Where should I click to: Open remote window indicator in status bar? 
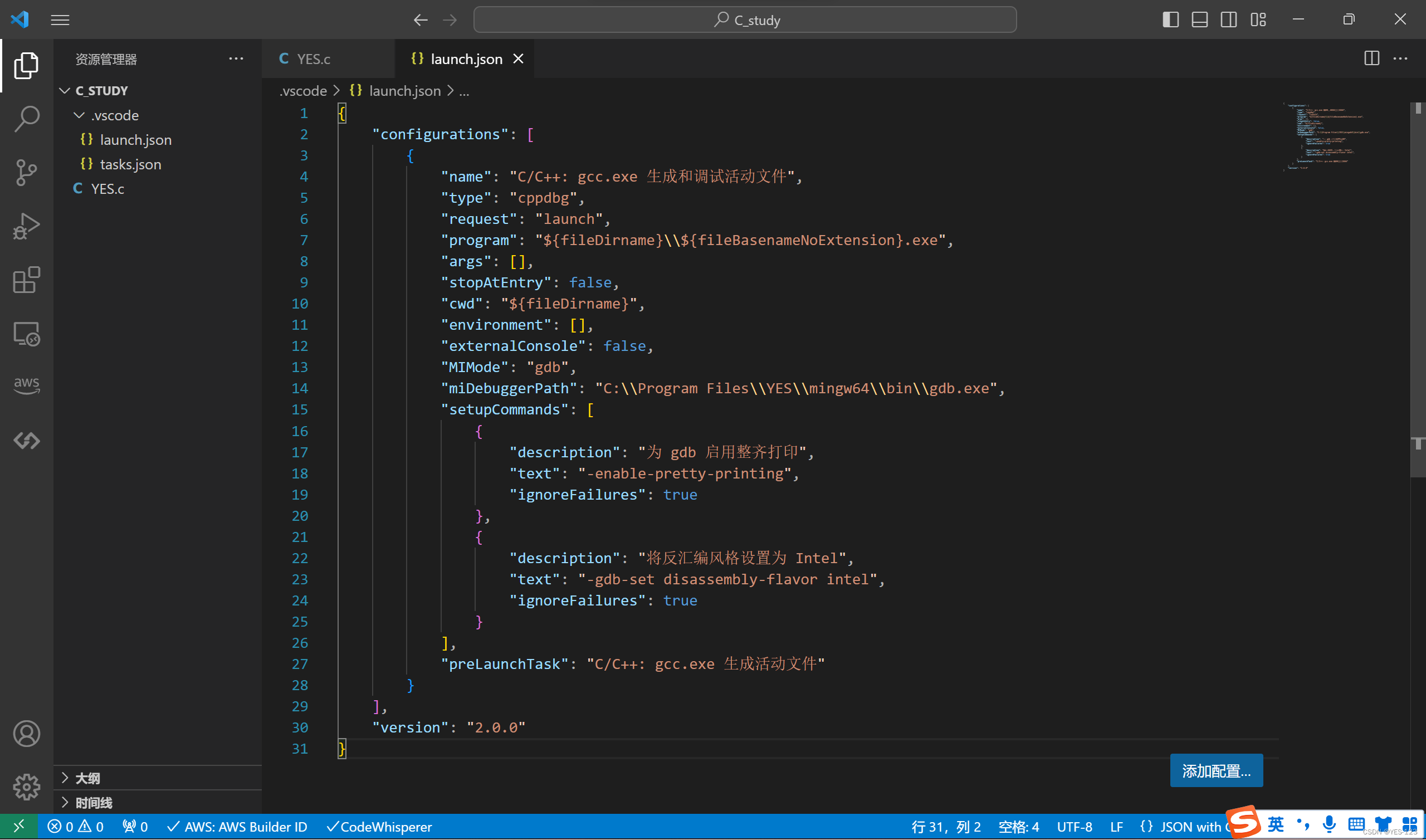19,827
